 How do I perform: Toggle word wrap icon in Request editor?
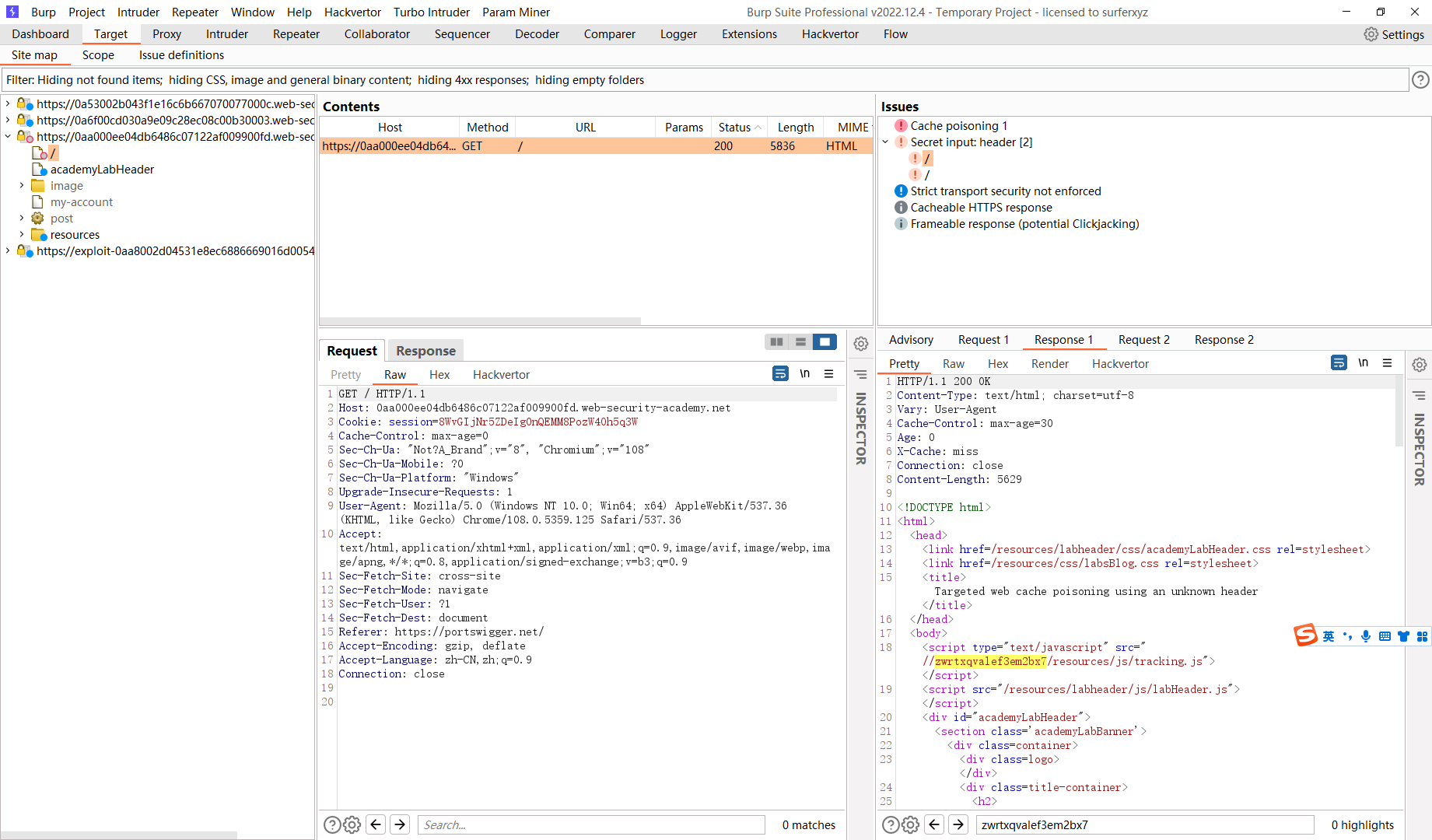tap(780, 374)
